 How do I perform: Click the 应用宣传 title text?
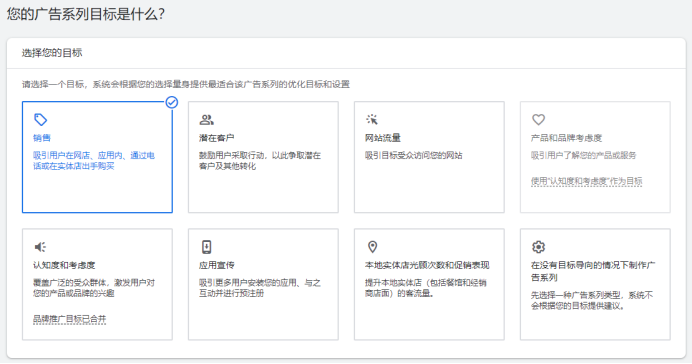tap(216, 265)
